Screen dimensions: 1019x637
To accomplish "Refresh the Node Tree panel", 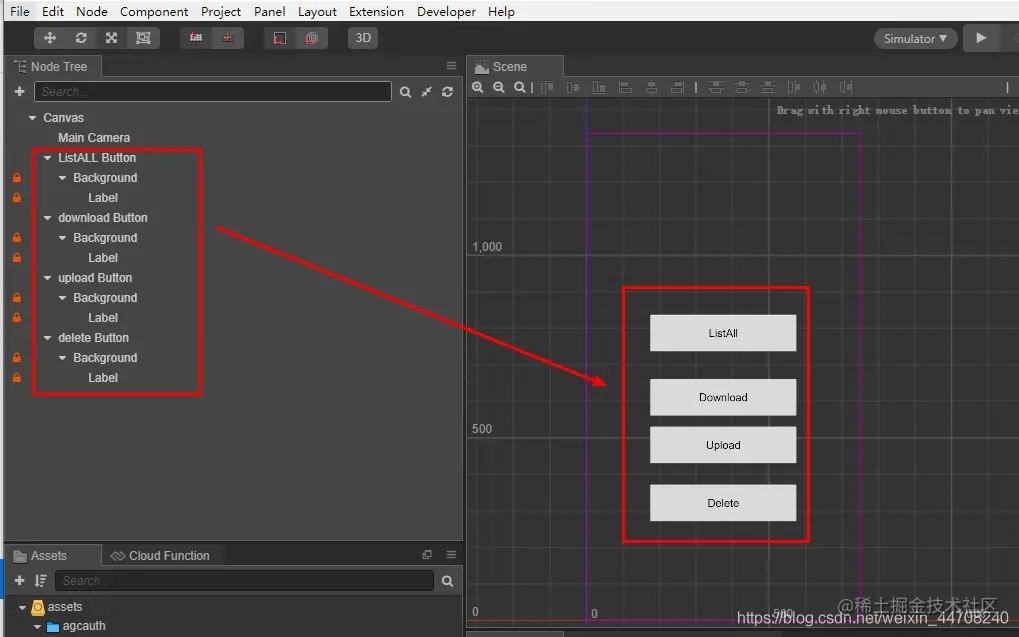I will (447, 92).
